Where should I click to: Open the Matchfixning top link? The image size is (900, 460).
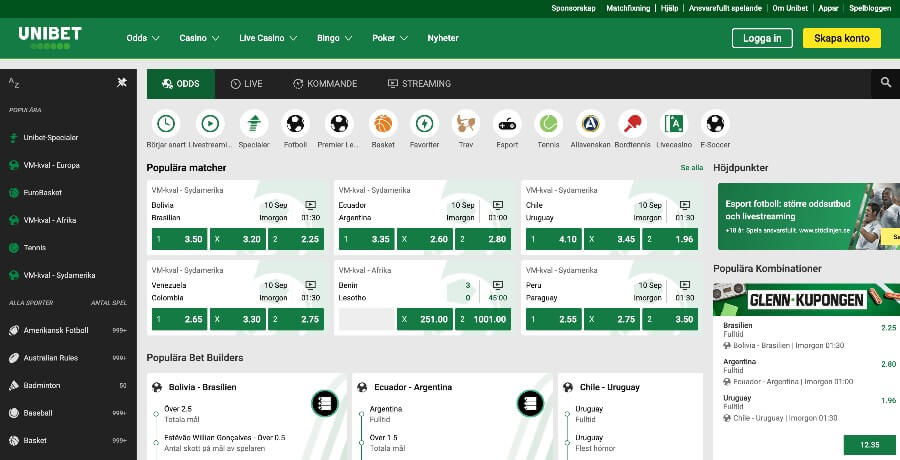coord(628,8)
